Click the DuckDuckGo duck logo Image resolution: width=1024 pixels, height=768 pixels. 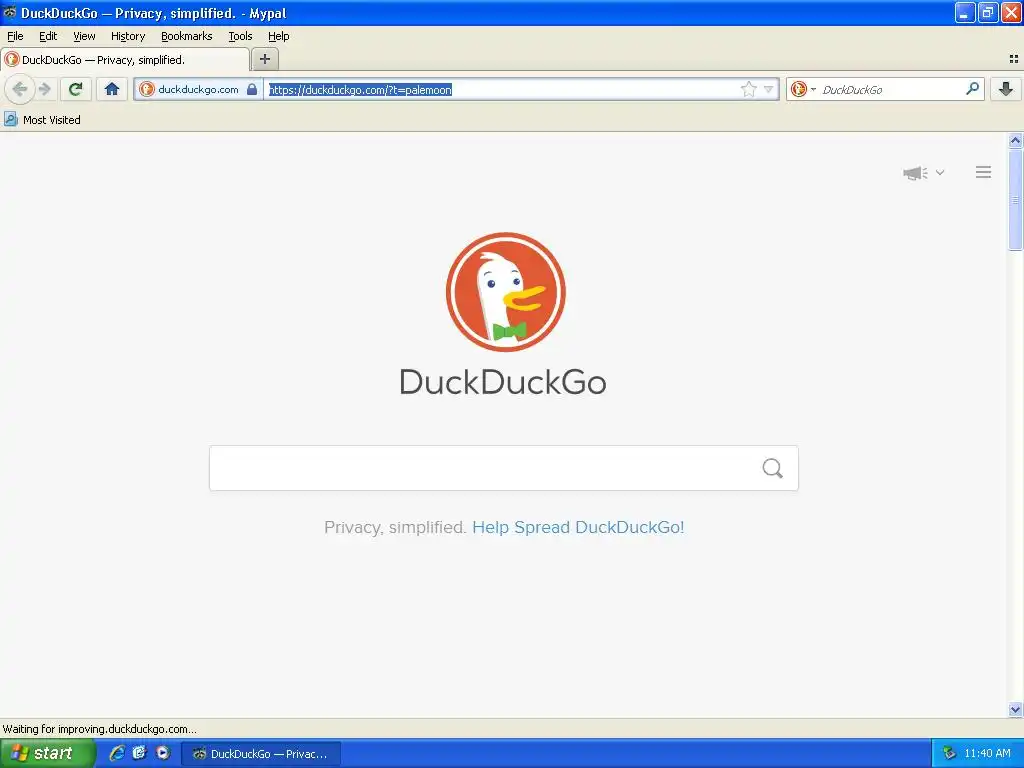click(505, 292)
